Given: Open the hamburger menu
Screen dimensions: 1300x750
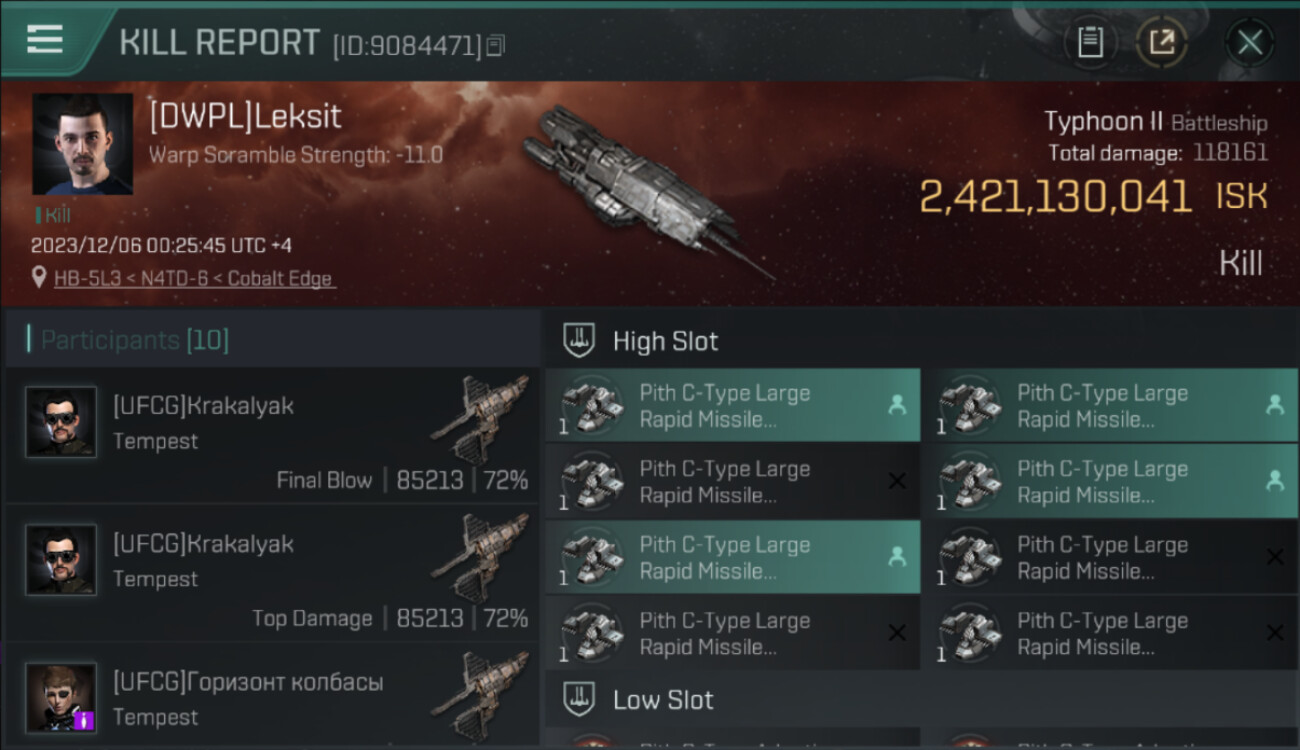Looking at the screenshot, I should pyautogui.click(x=45, y=40).
